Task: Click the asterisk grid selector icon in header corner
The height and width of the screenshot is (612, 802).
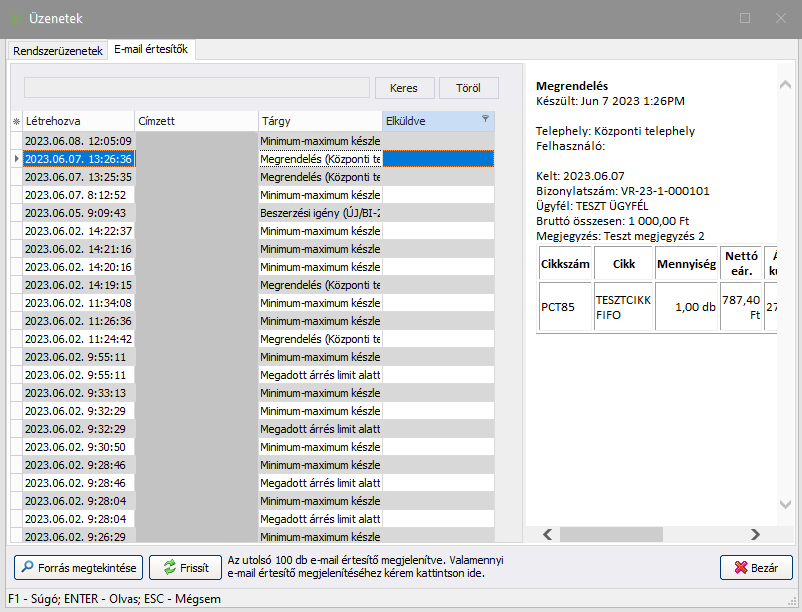Action: click(x=15, y=121)
